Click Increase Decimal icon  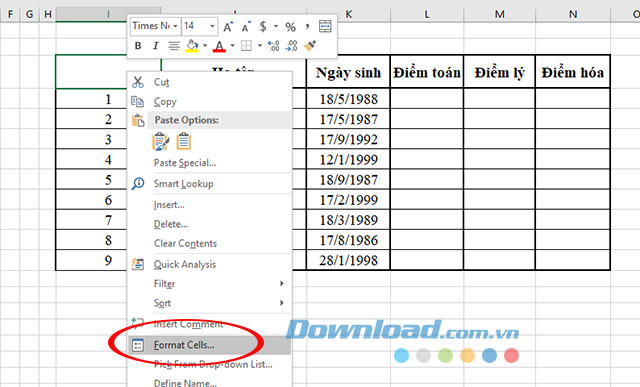pos(273,46)
